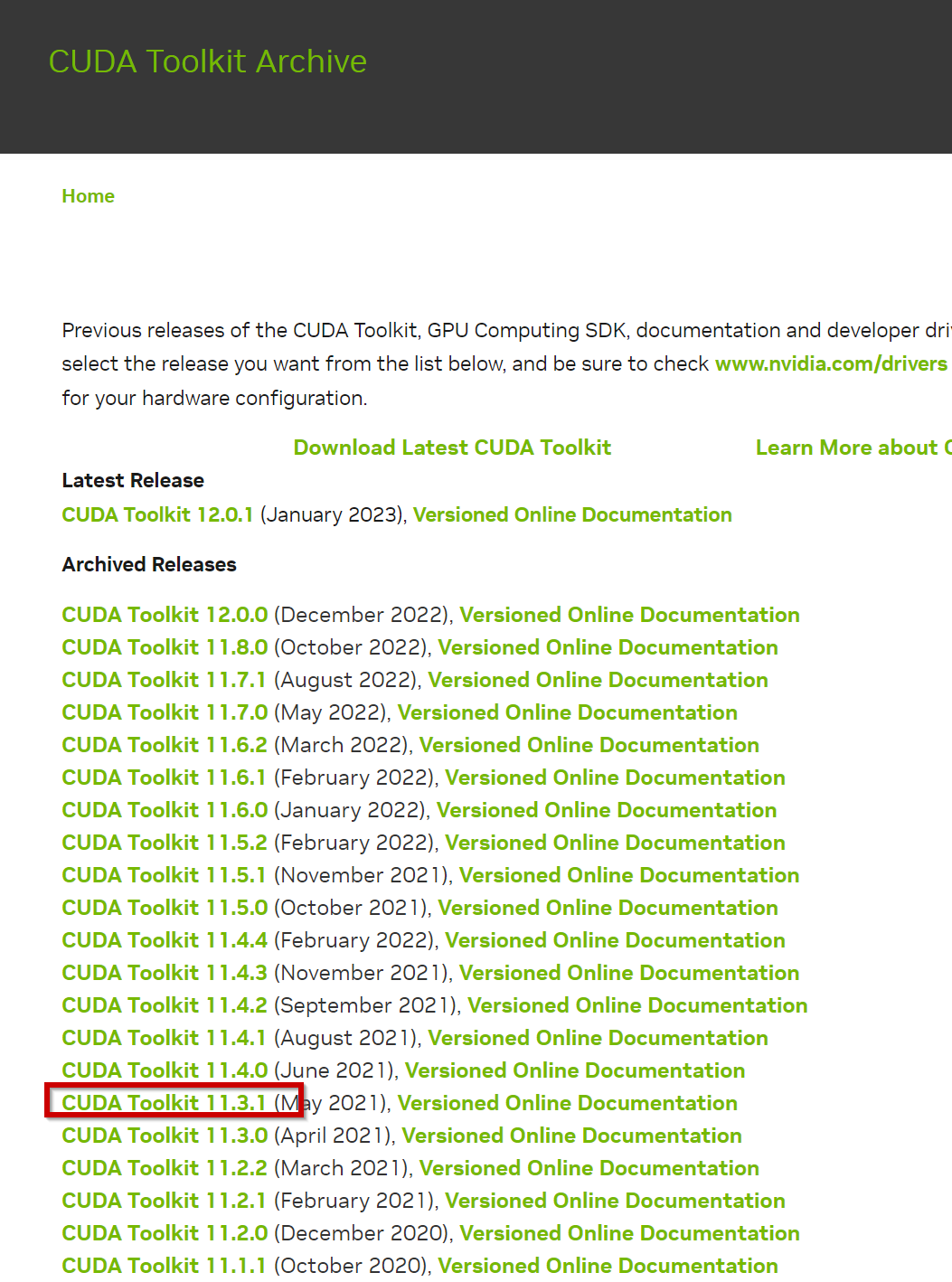
Task: Open the CUDA Toolkit 11.6.2 release
Action: [x=165, y=745]
